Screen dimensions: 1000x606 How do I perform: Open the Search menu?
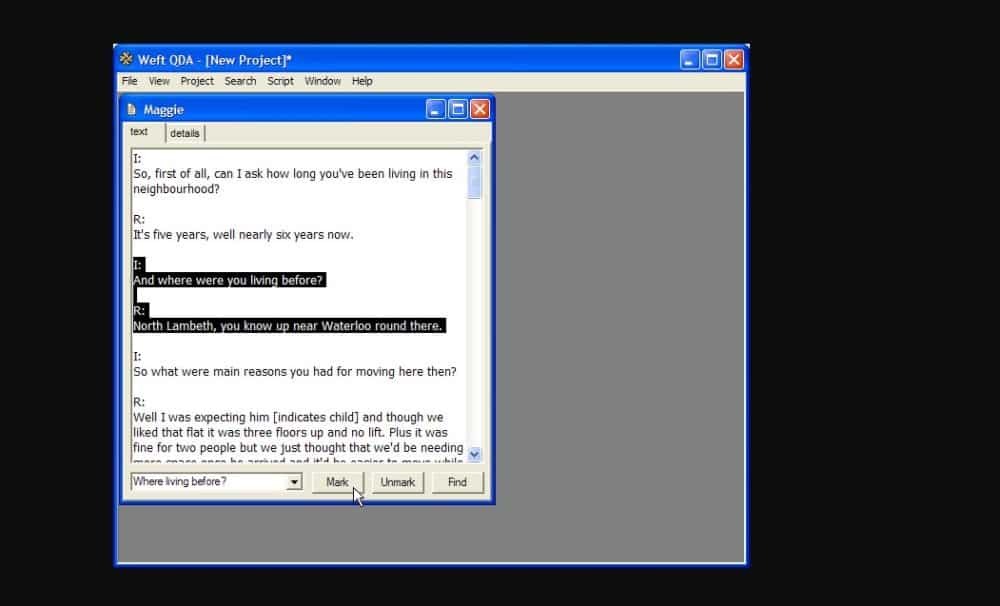coord(240,81)
